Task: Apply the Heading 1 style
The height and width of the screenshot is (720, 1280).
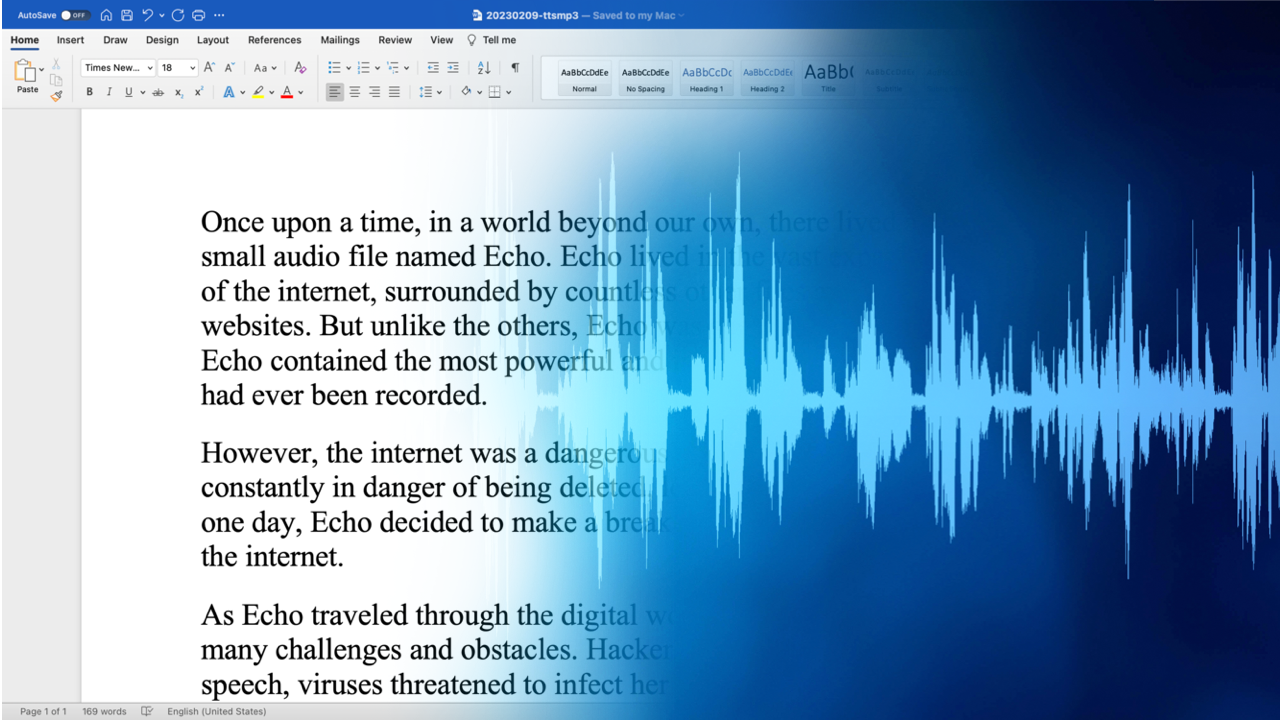Action: (706, 78)
